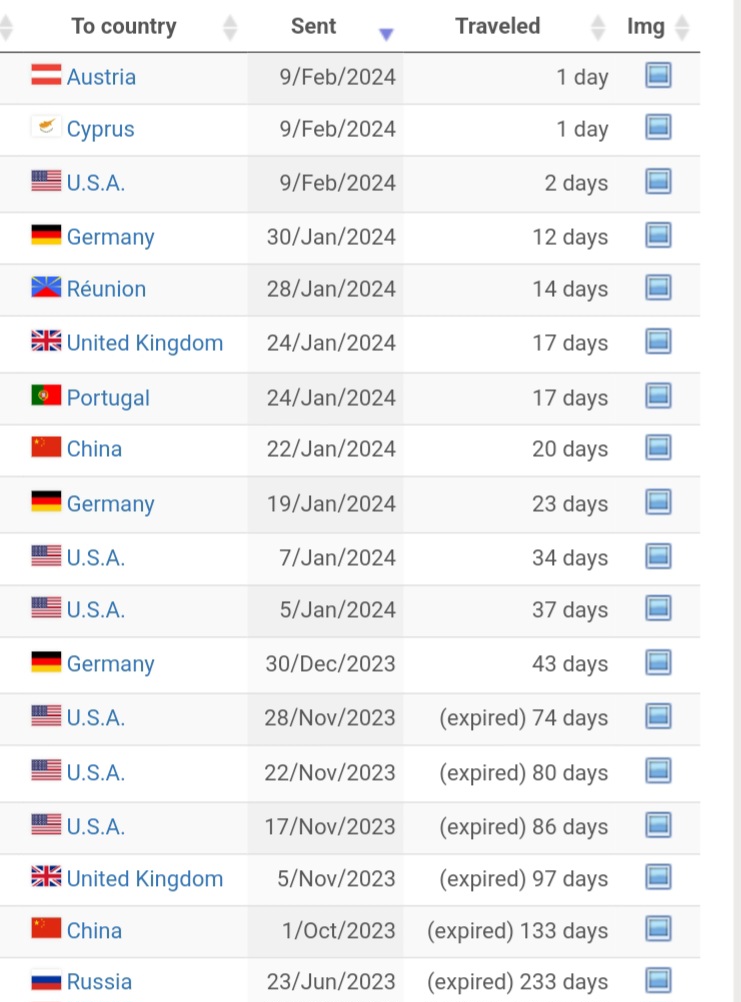
Task: Open image icon for Austria postcard
Action: [658, 75]
